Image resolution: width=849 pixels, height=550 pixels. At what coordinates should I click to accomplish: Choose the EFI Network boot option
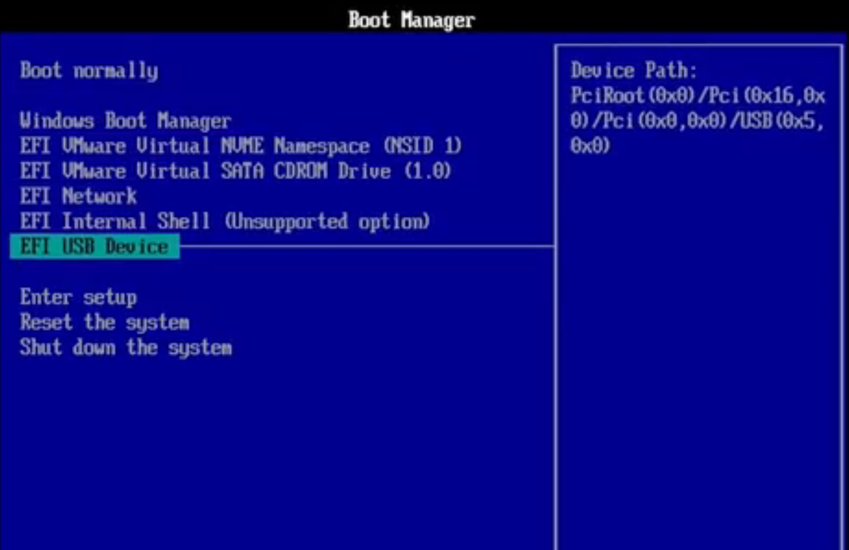(x=79, y=196)
